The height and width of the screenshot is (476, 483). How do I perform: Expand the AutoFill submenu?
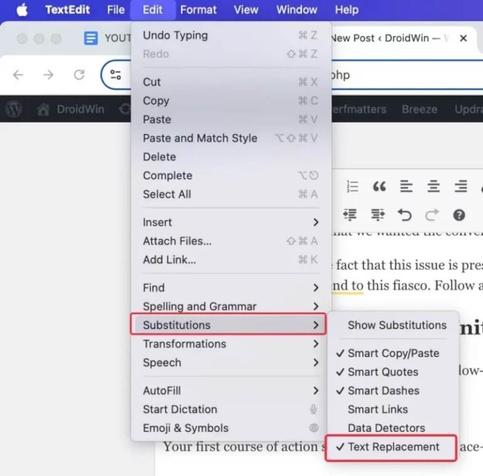[231, 391]
